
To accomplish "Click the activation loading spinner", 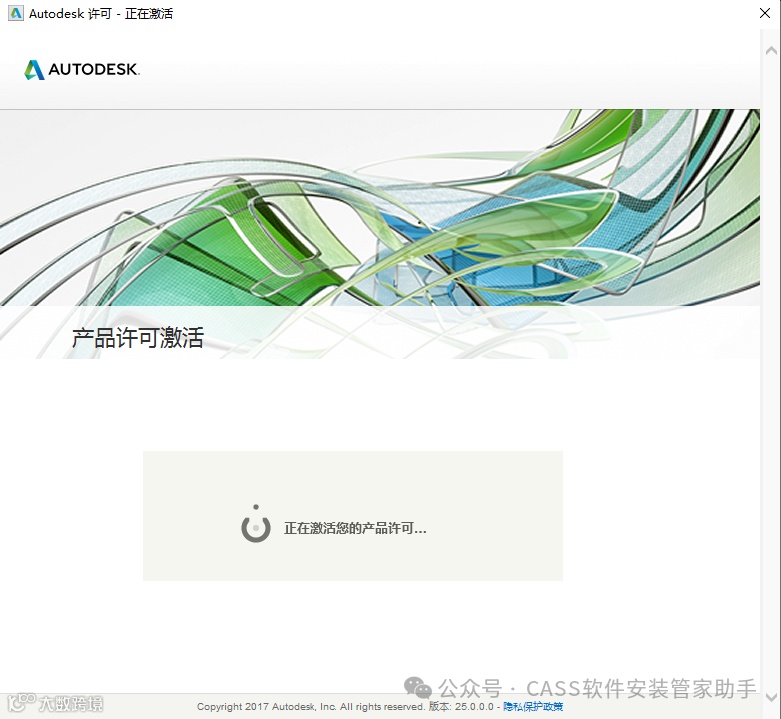I will pos(256,524).
